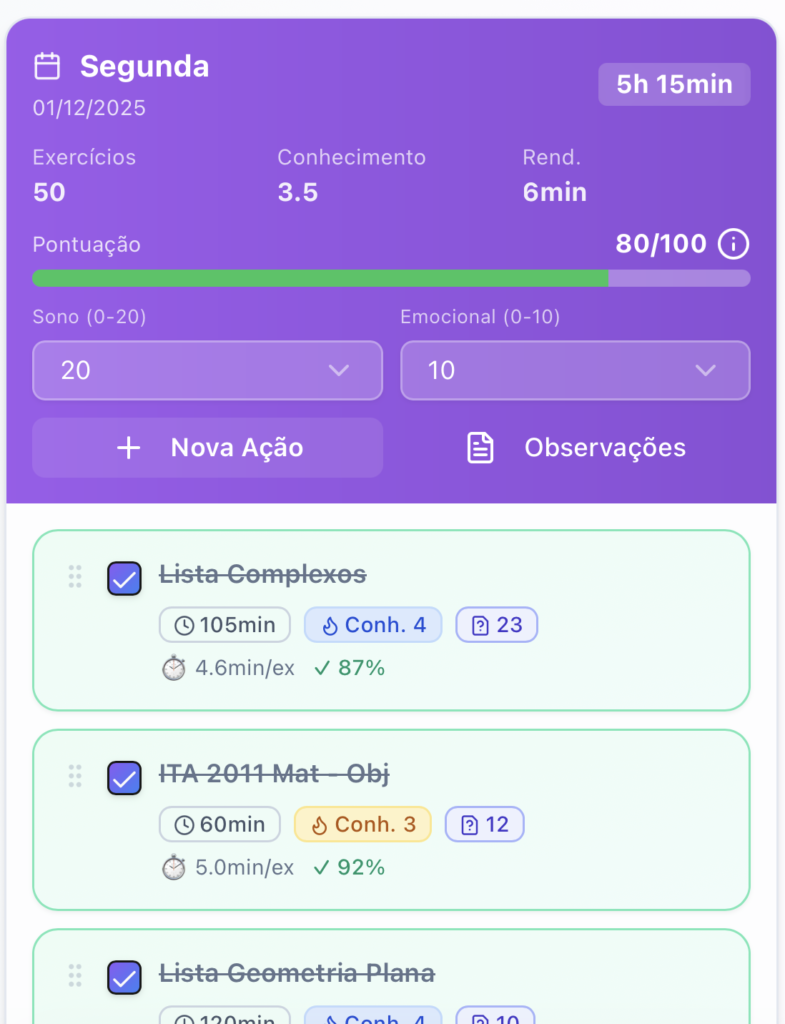Click the 5h 15min total time badge

pos(674,85)
